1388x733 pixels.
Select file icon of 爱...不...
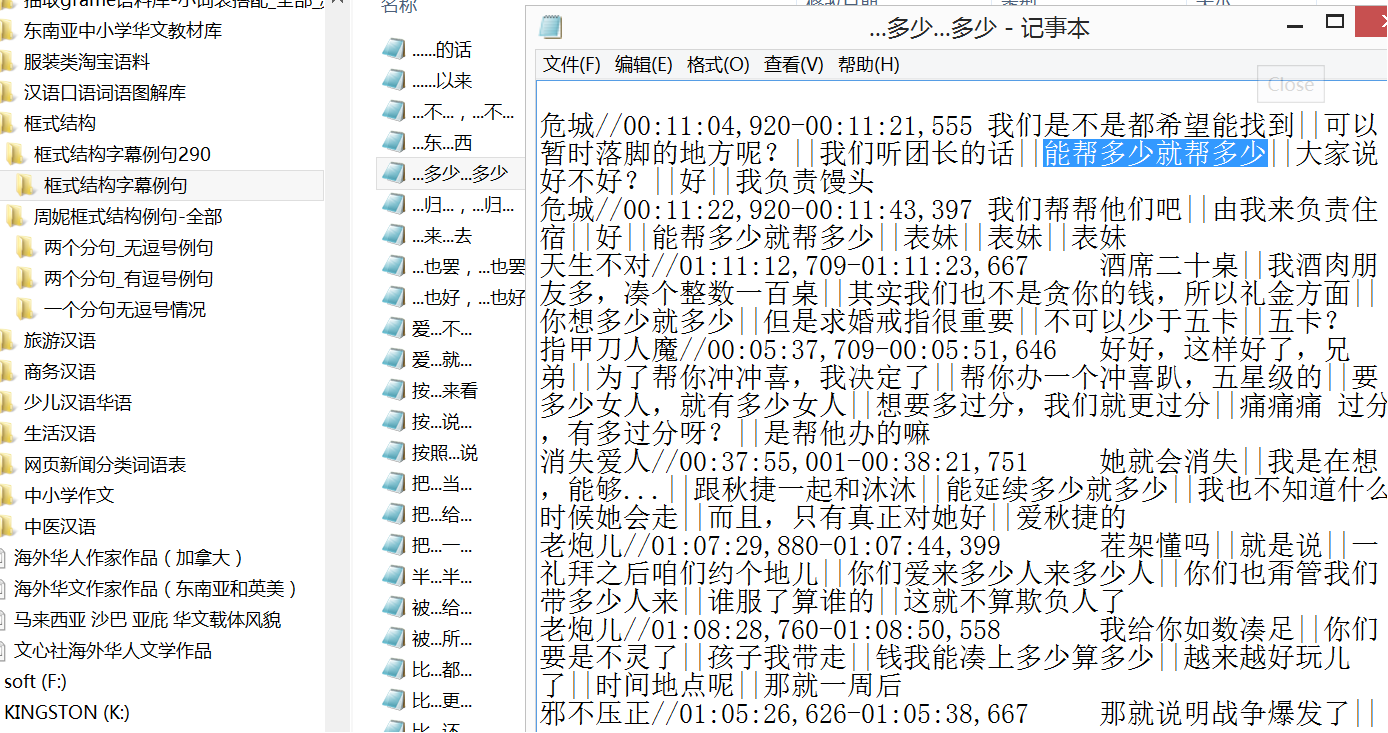(x=394, y=328)
